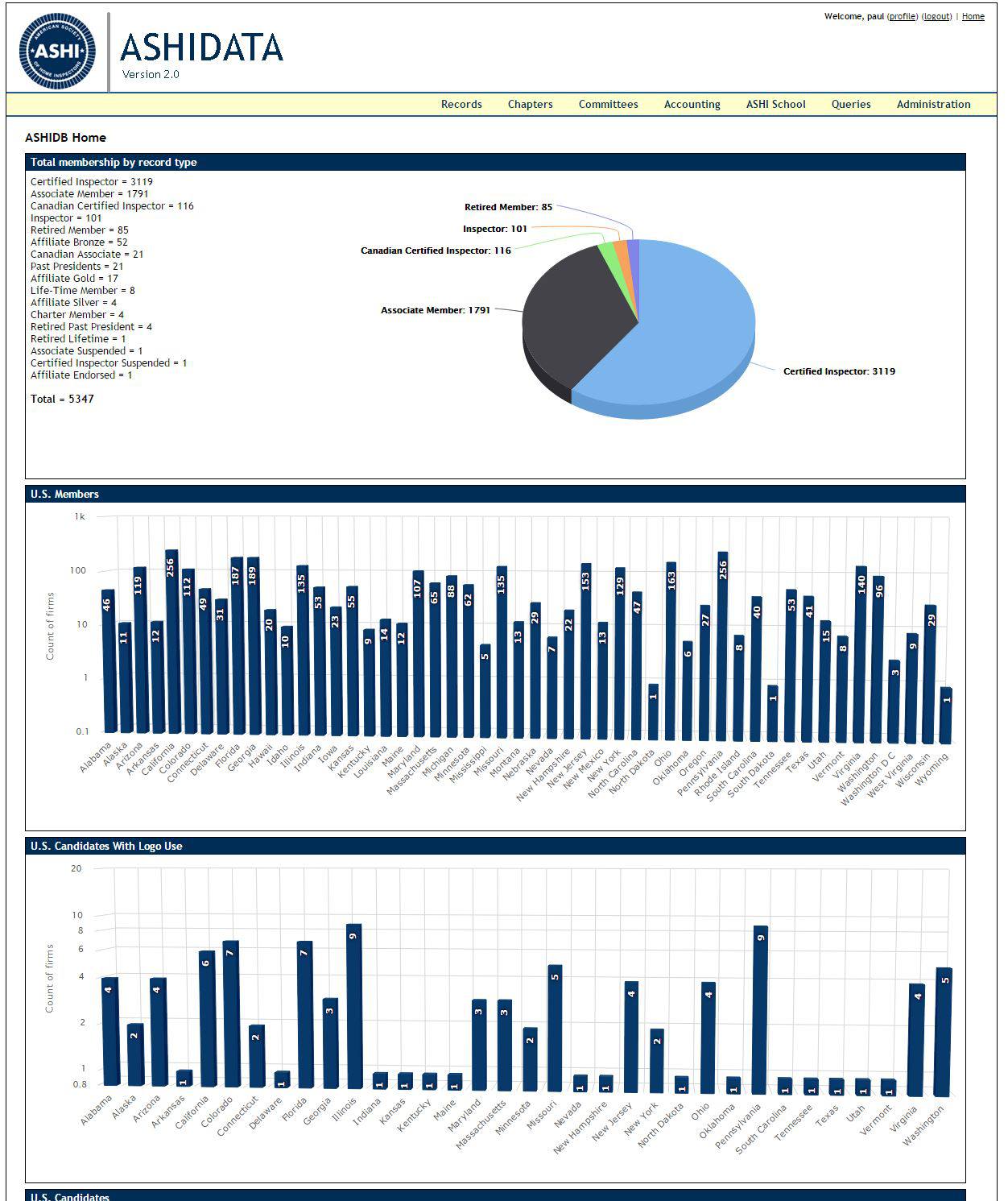
Task: Open the Administration menu
Action: pos(933,104)
